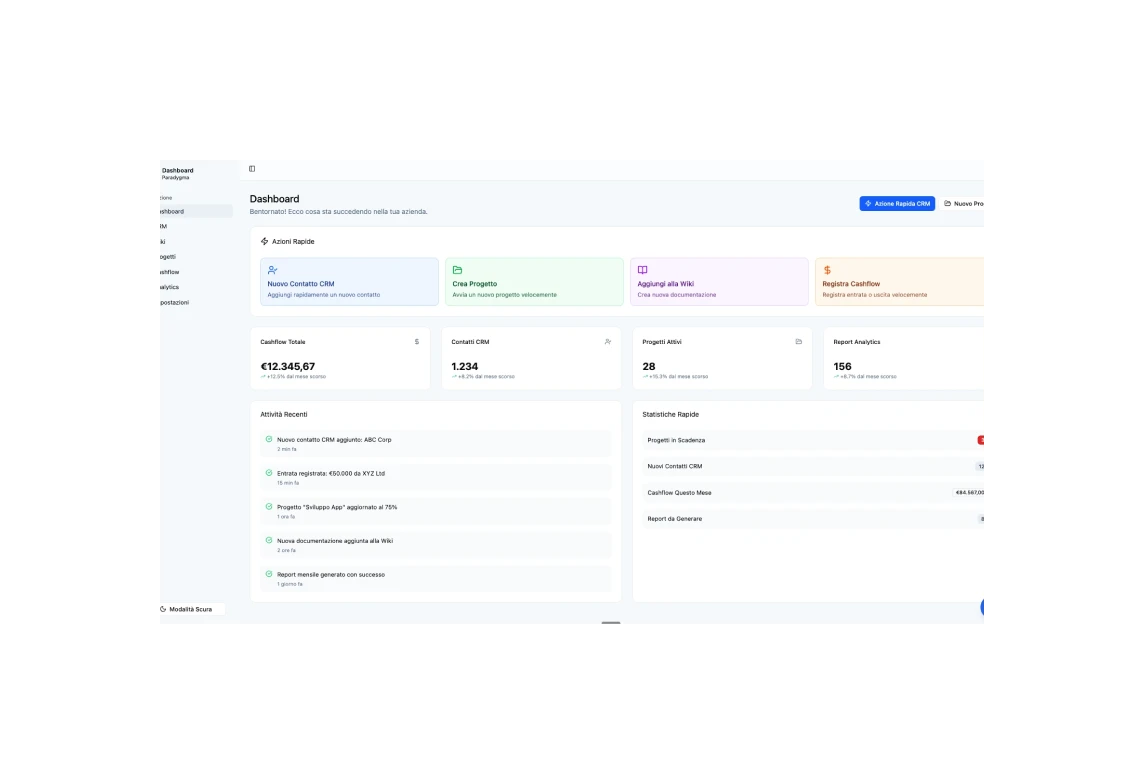Click 'Nuovo contatto CRM aggiunto: ABC Corp'
The width and height of the screenshot is (1144, 784).
(x=334, y=440)
